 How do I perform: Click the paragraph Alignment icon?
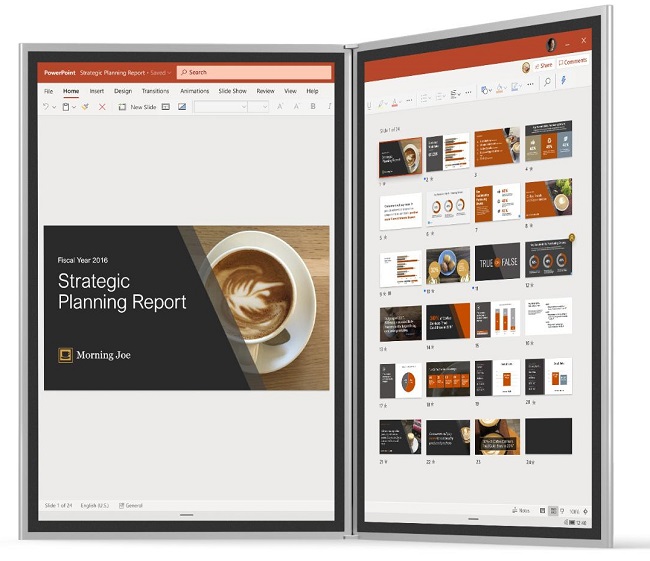point(454,94)
